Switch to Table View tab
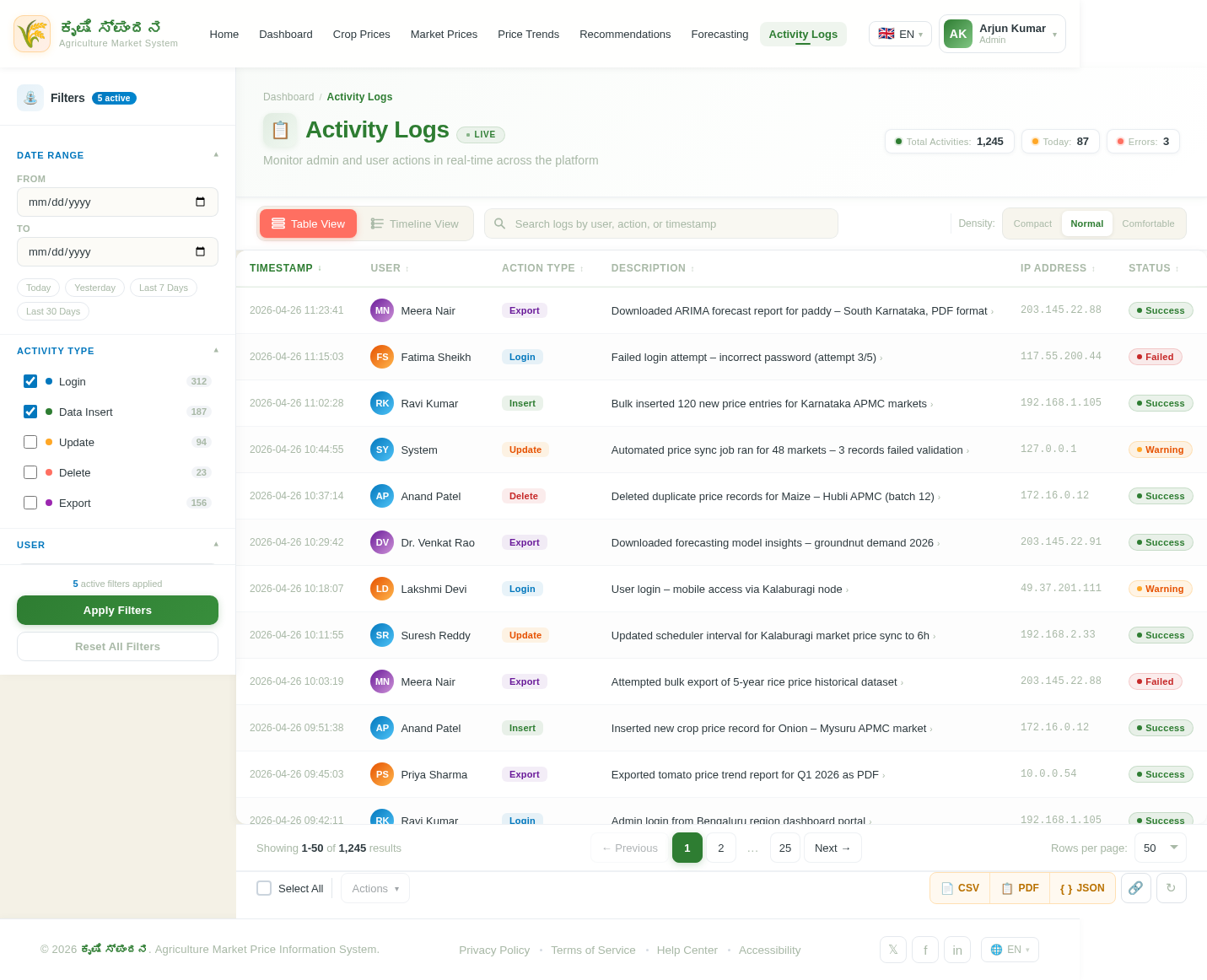The width and height of the screenshot is (1207, 980). tap(308, 223)
